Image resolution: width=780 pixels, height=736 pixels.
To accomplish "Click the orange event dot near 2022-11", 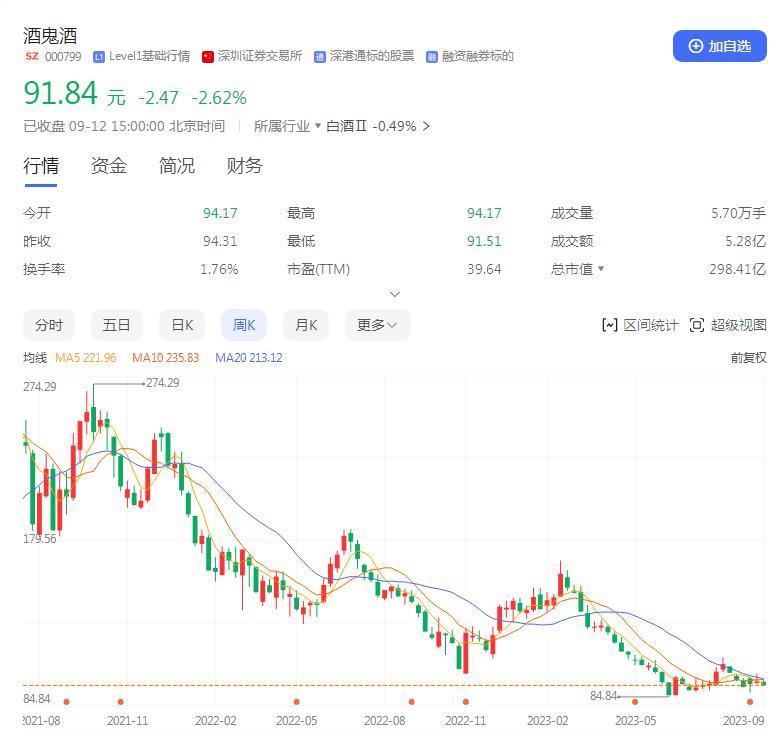I will coord(466,702).
